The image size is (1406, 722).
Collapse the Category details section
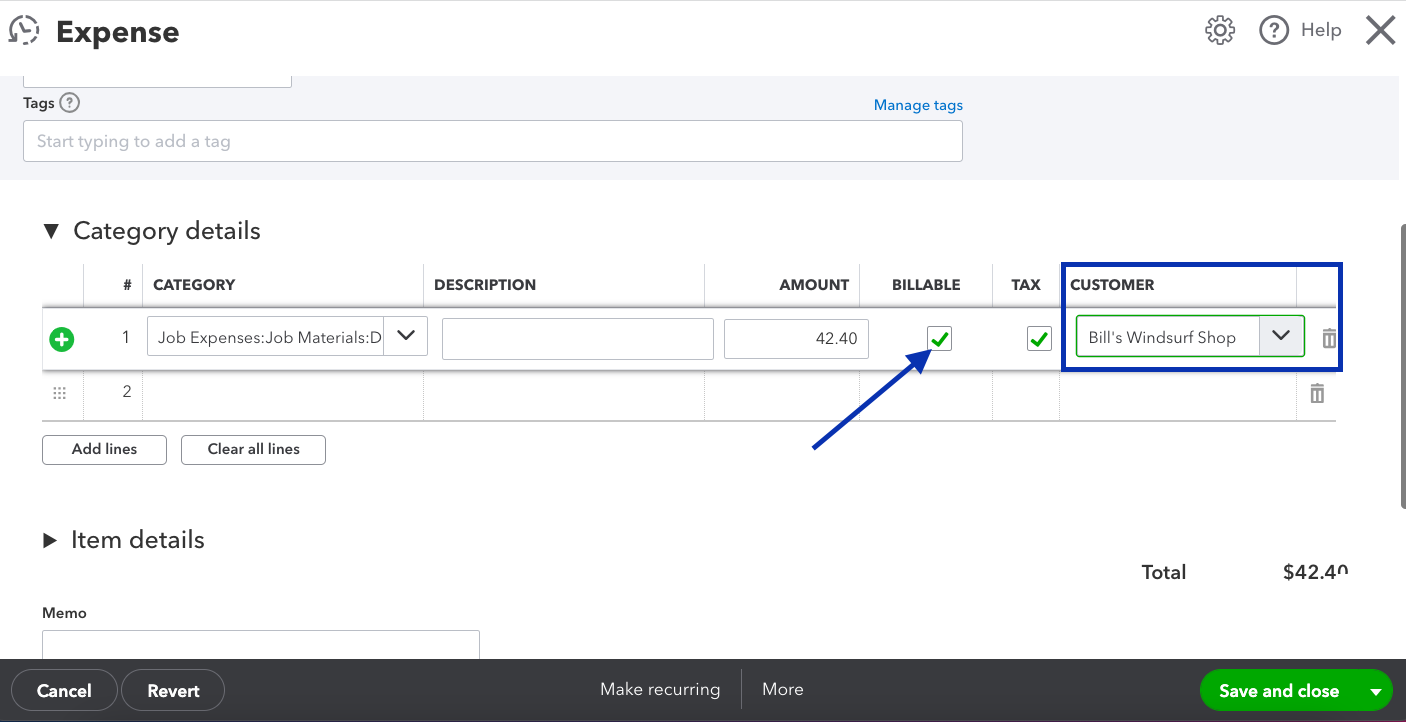(x=51, y=231)
